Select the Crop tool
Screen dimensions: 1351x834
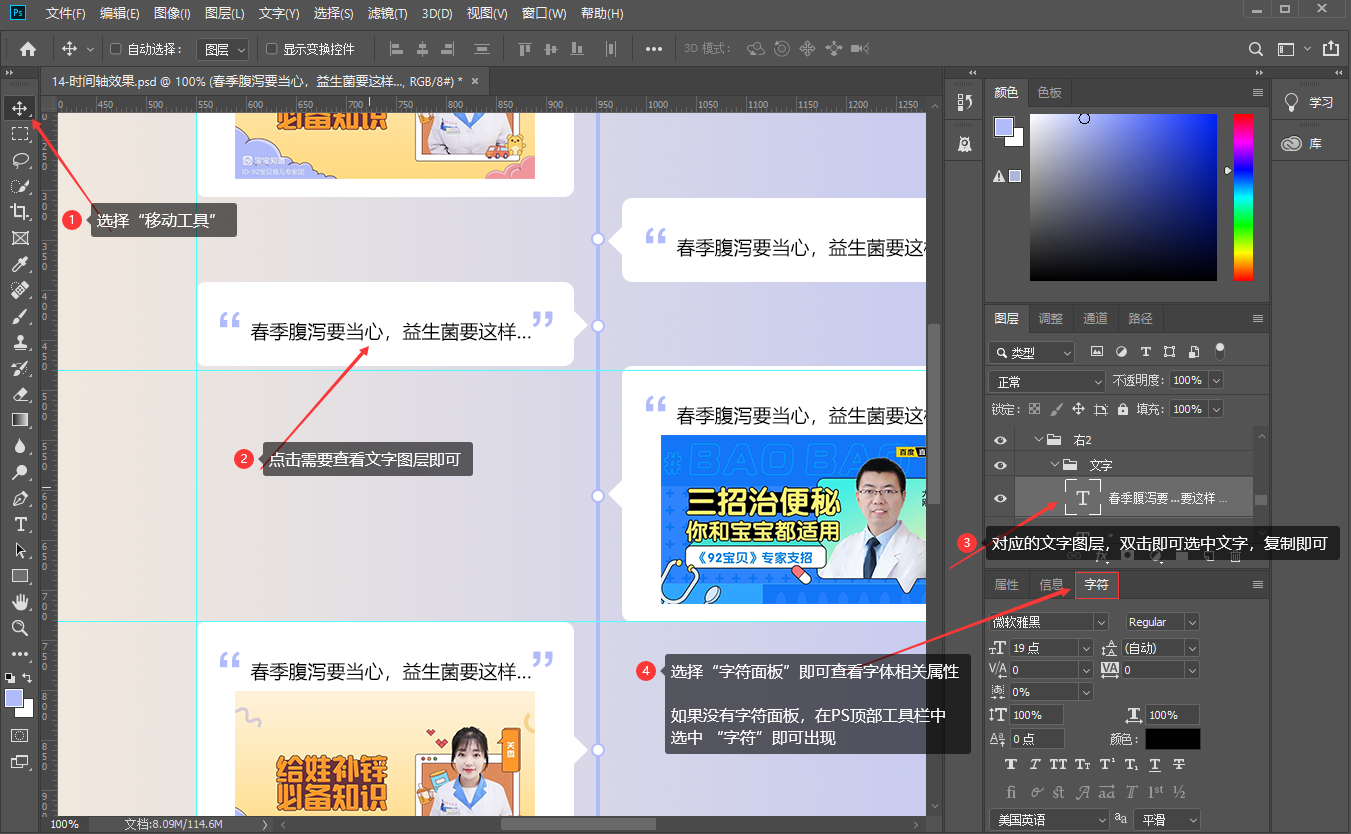[x=20, y=211]
